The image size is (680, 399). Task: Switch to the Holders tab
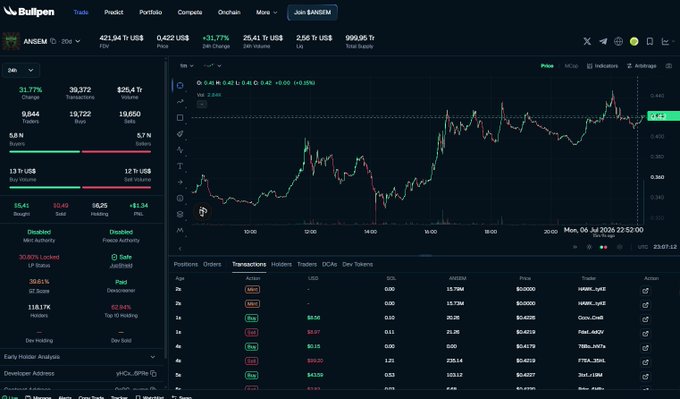tap(281, 264)
